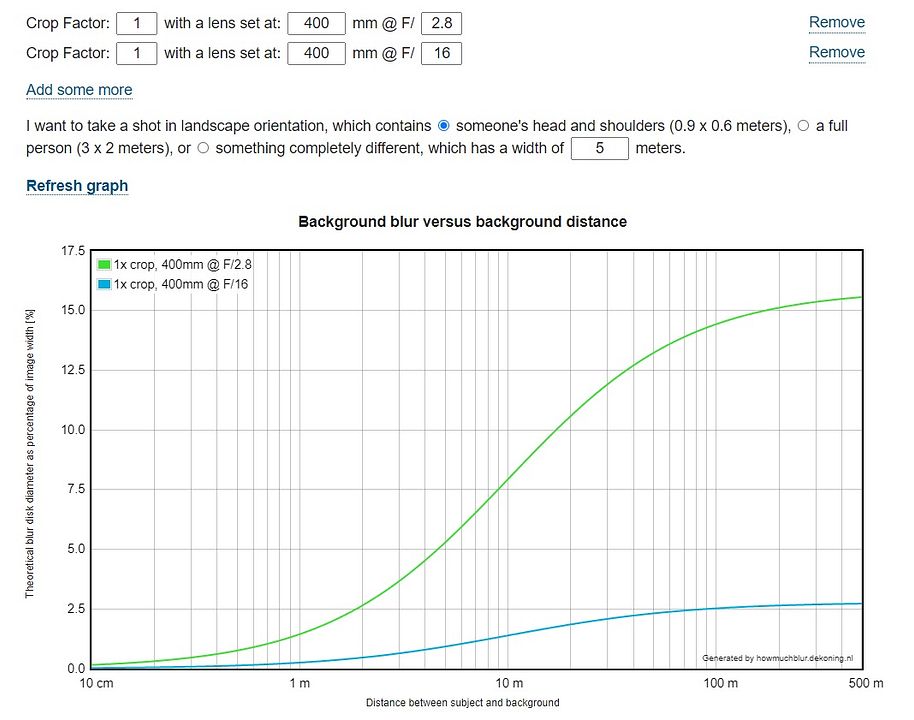914x720 pixels.
Task: Click the Crop Factor field for the F/16 lens
Action: click(x=137, y=53)
